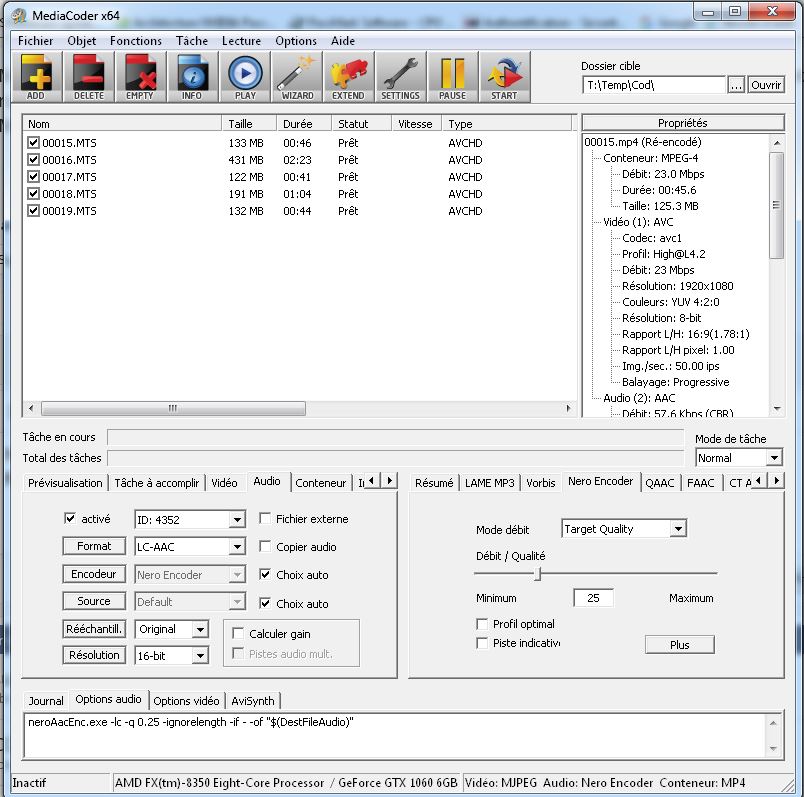Click the Ouvrir button
804x797 pixels.
point(766,86)
